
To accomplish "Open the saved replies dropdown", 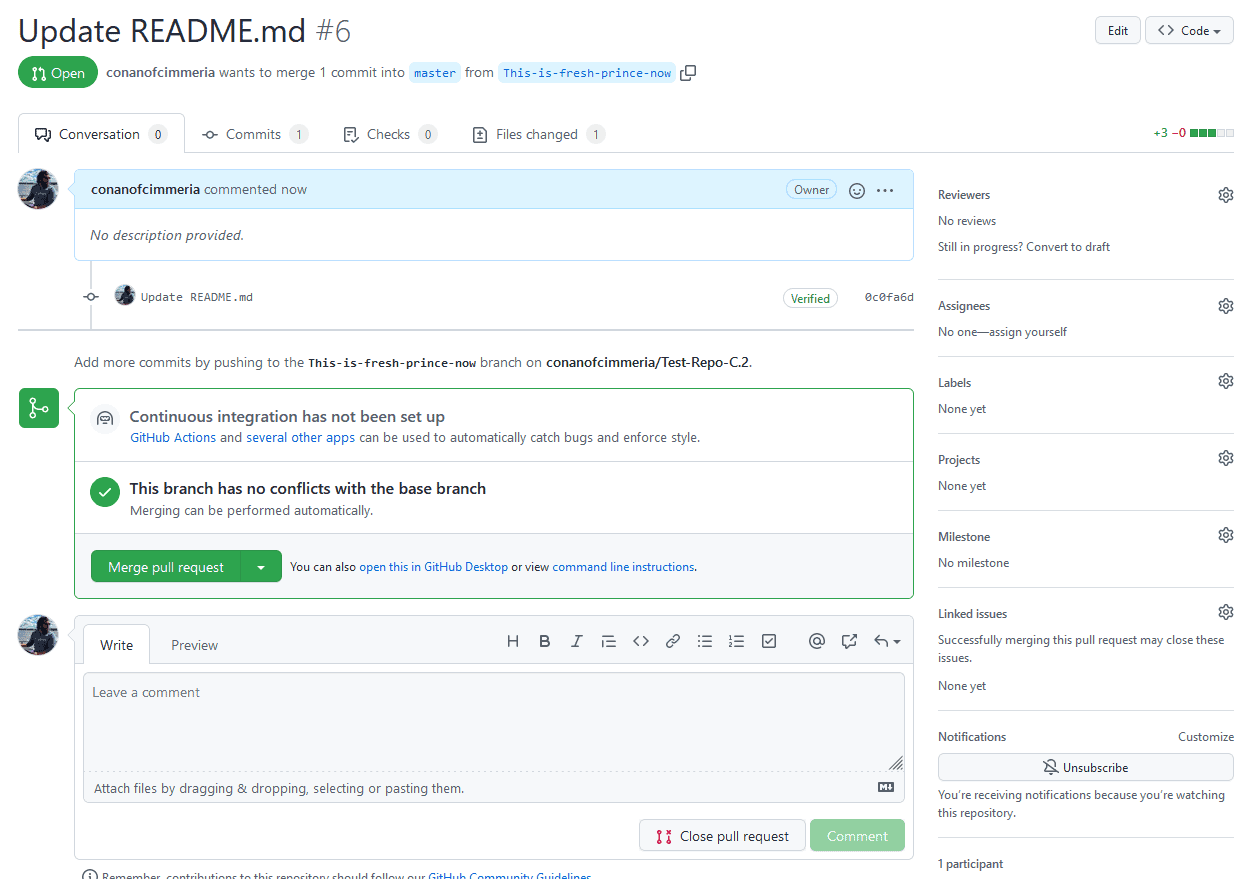I will [x=887, y=641].
